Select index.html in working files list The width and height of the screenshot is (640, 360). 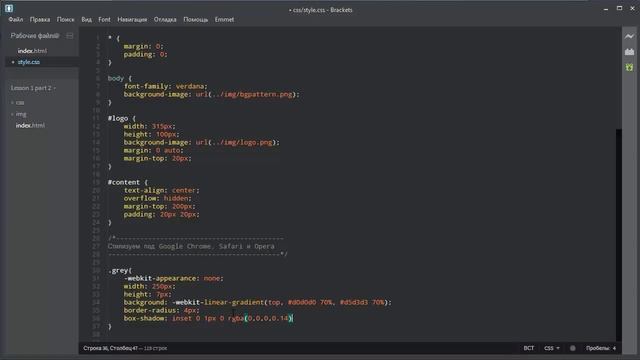(32, 51)
